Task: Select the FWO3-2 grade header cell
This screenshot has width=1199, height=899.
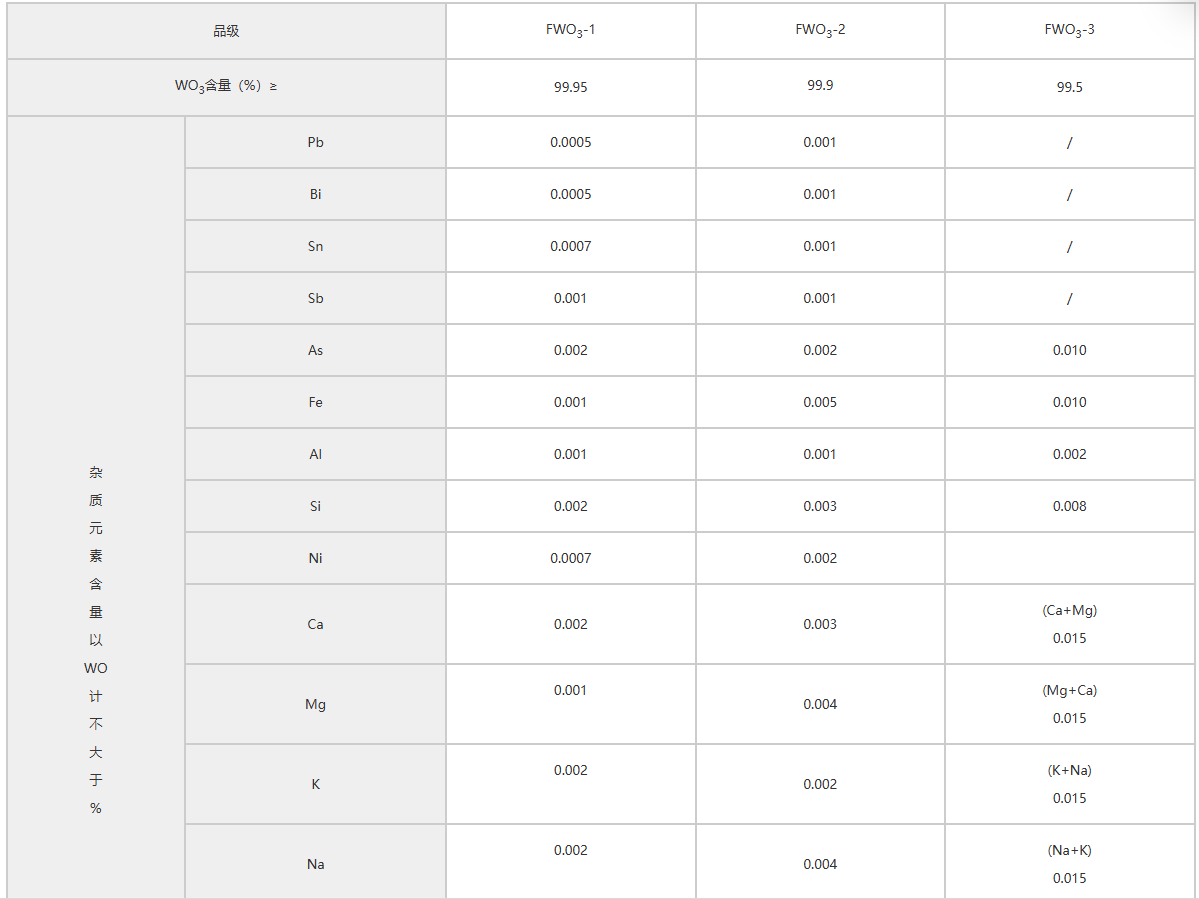Action: pyautogui.click(x=820, y=31)
